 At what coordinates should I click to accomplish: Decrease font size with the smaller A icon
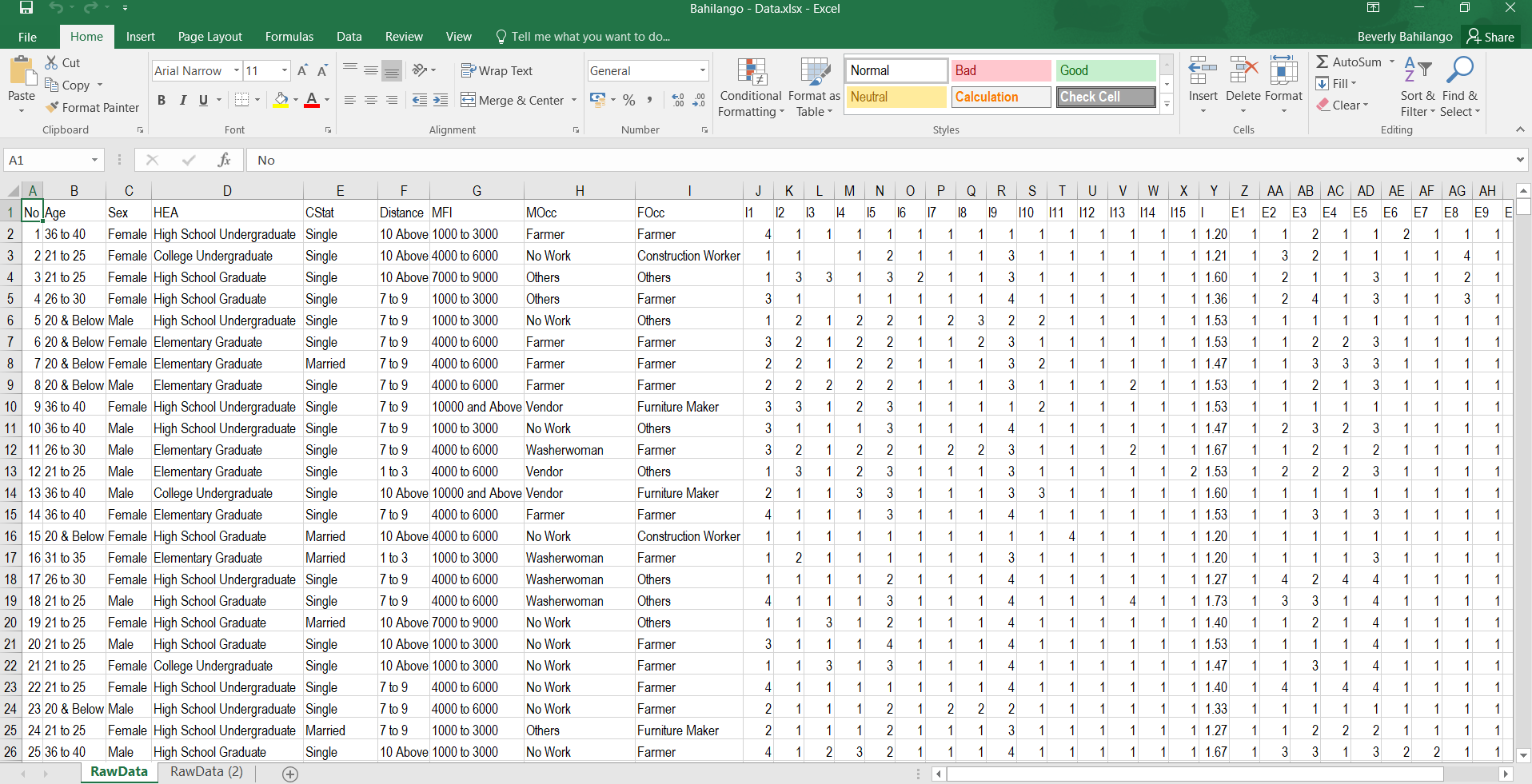point(322,70)
